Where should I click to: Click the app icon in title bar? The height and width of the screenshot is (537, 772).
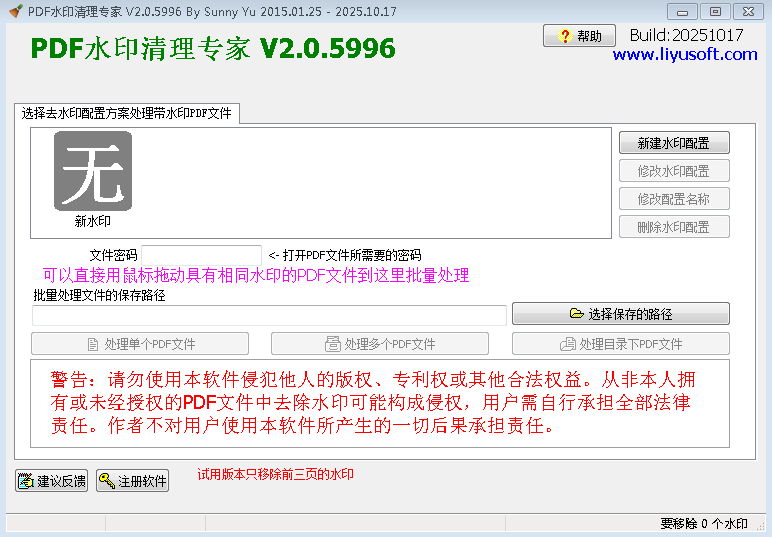coord(14,11)
